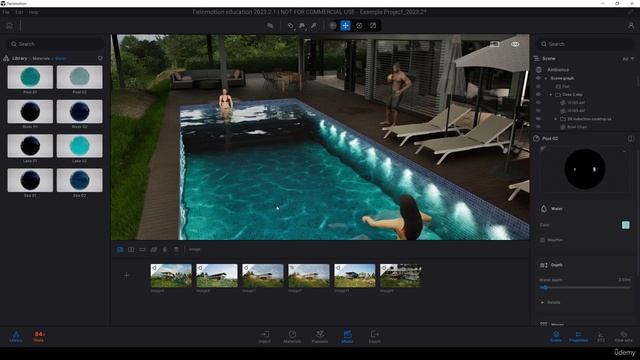Image resolution: width=640 pixels, height=360 pixels.
Task: Switch to the Scene tab at bottom right
Action: 556,337
